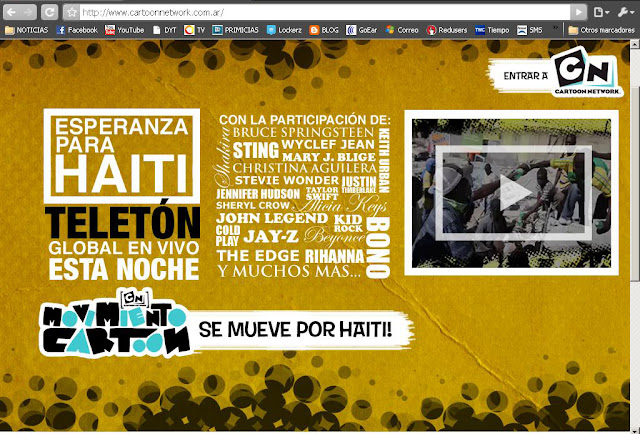Click the browser back arrow

tap(12, 12)
